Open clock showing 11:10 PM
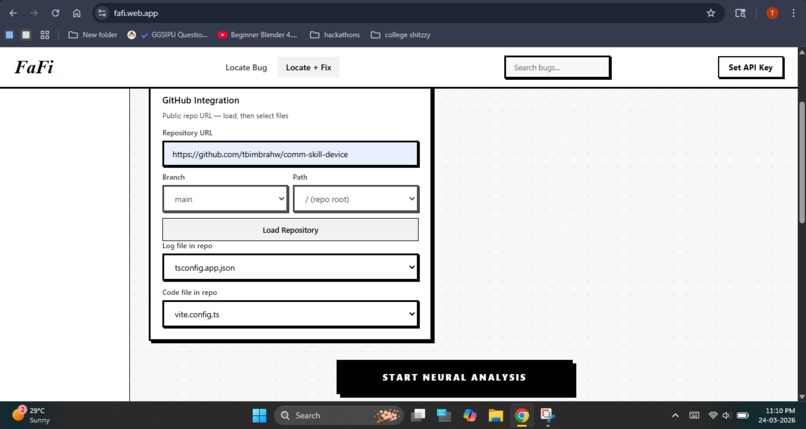Viewport: 806px width, 429px height. [777, 415]
